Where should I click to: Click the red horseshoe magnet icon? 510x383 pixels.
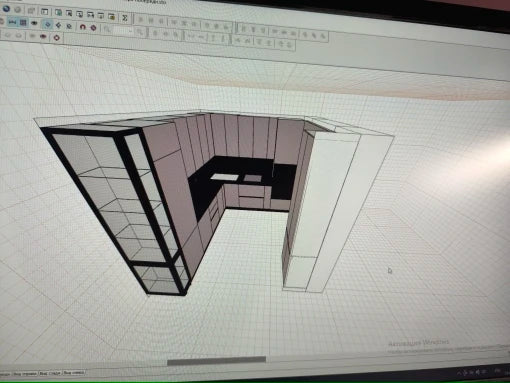coord(82,27)
